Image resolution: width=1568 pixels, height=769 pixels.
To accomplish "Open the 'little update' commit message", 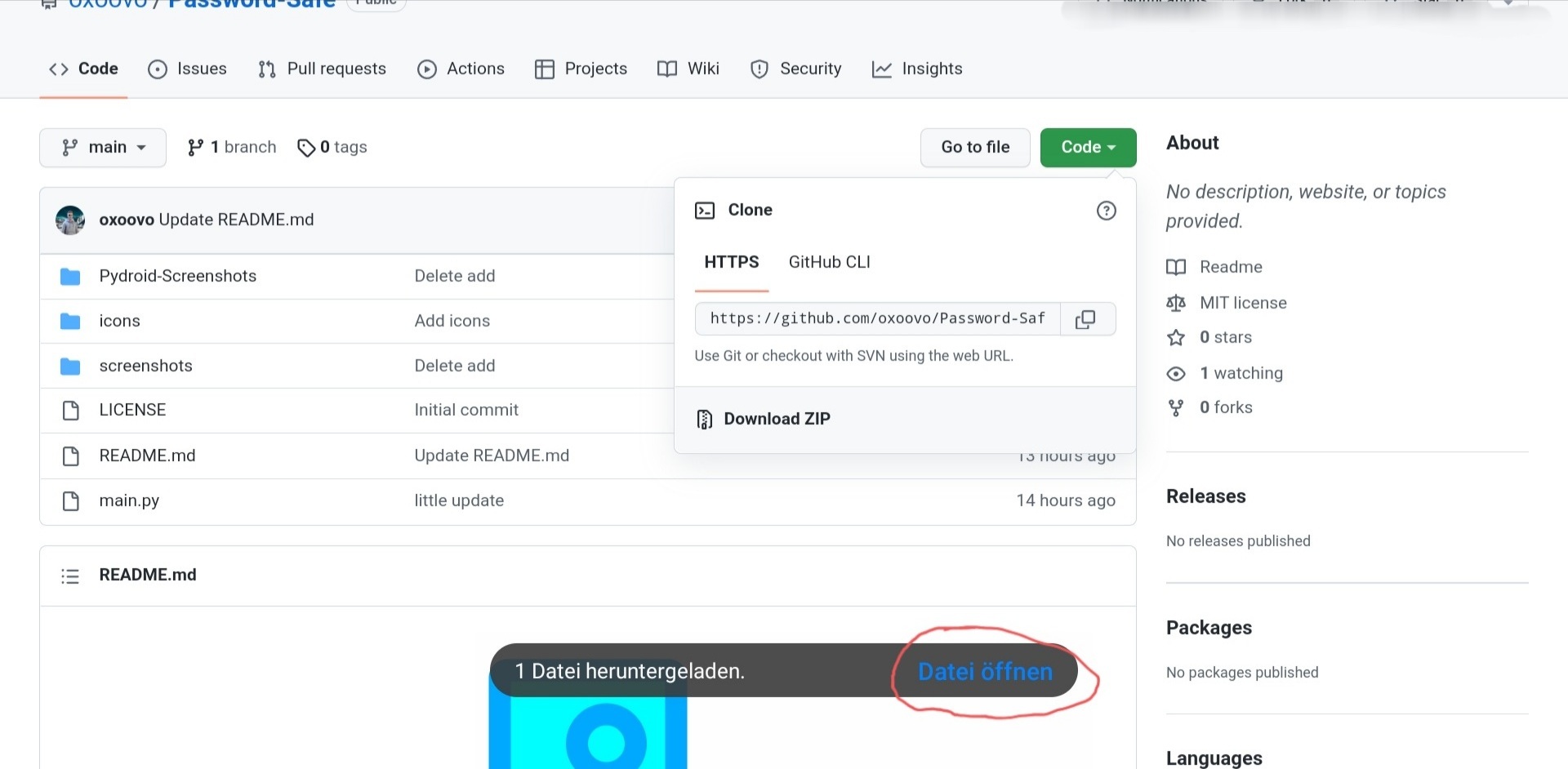I will (x=459, y=500).
